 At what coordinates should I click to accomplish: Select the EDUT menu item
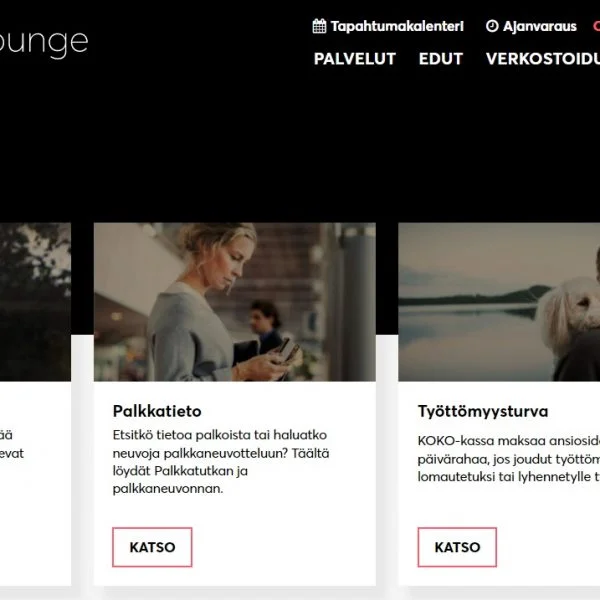click(x=440, y=59)
